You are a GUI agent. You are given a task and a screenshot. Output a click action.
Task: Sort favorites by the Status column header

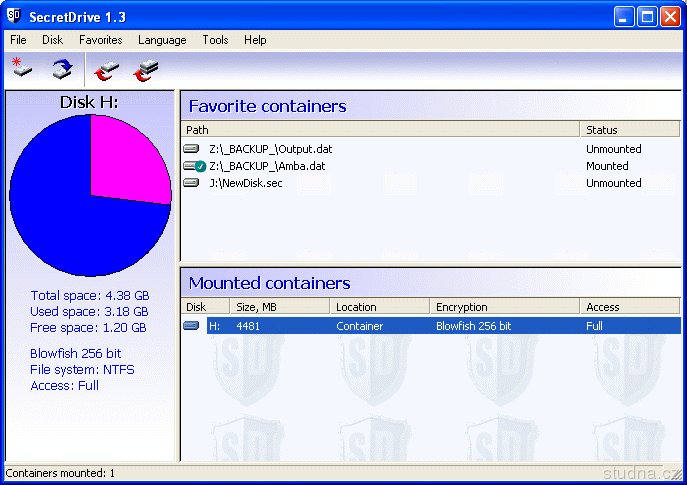(630, 130)
